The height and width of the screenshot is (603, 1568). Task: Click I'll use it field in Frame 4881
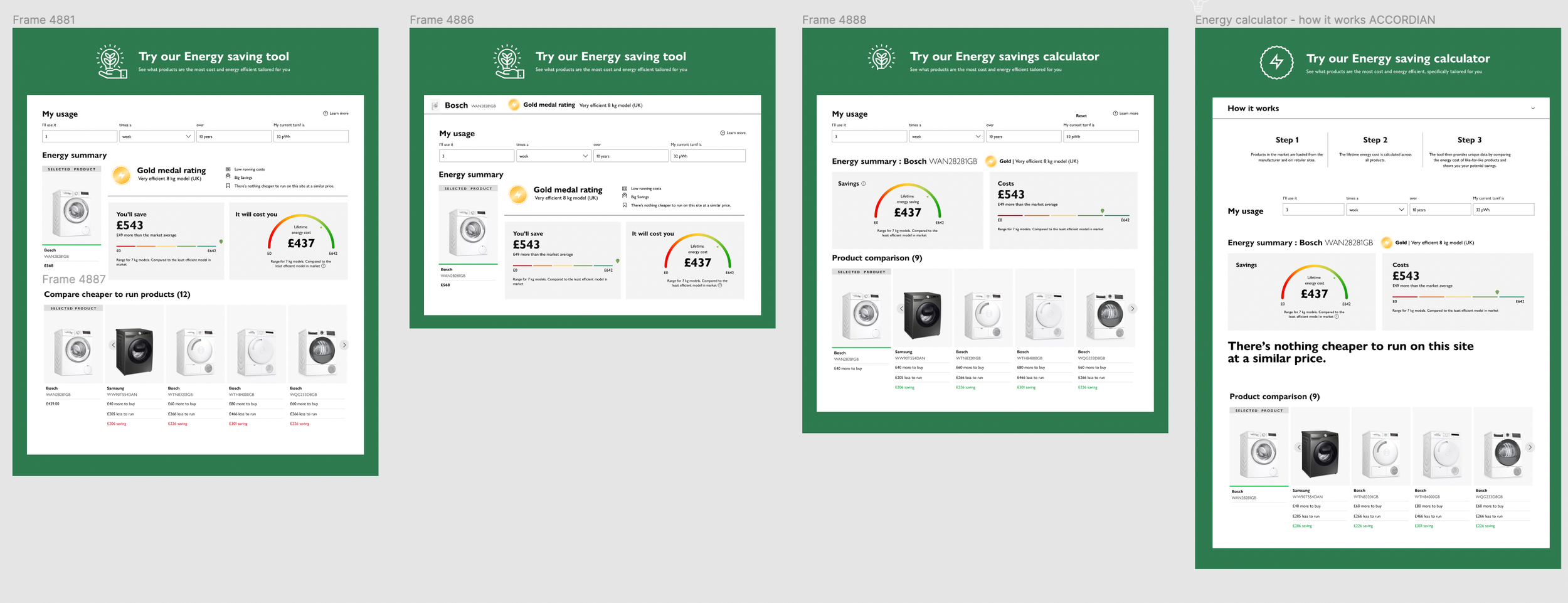pos(80,136)
